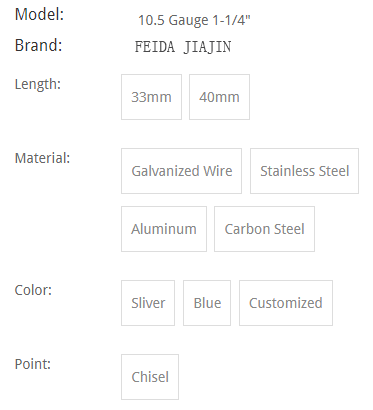Click the Length label
Viewport: 373px width, 410px height.
coord(38,84)
